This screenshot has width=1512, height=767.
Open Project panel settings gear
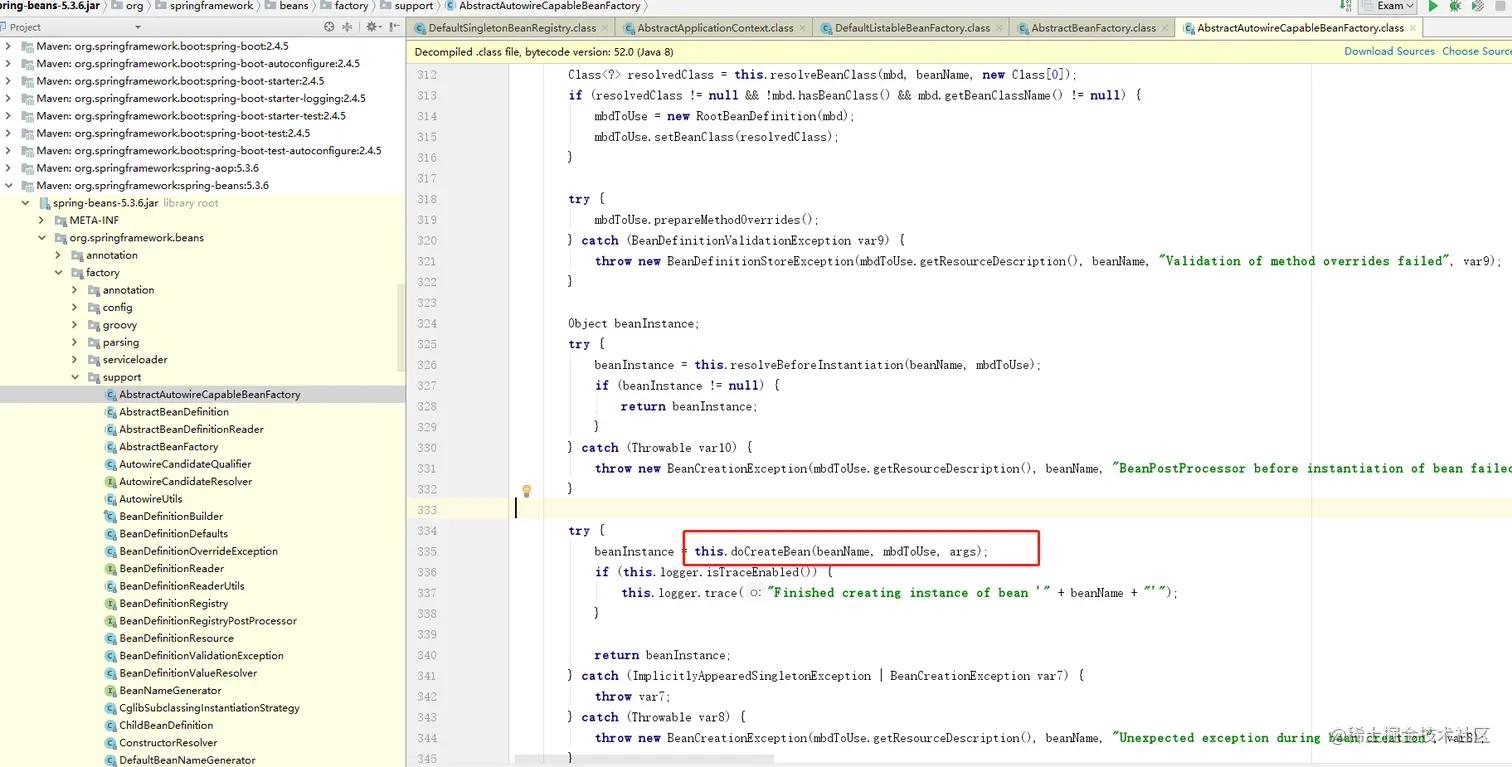(x=372, y=27)
